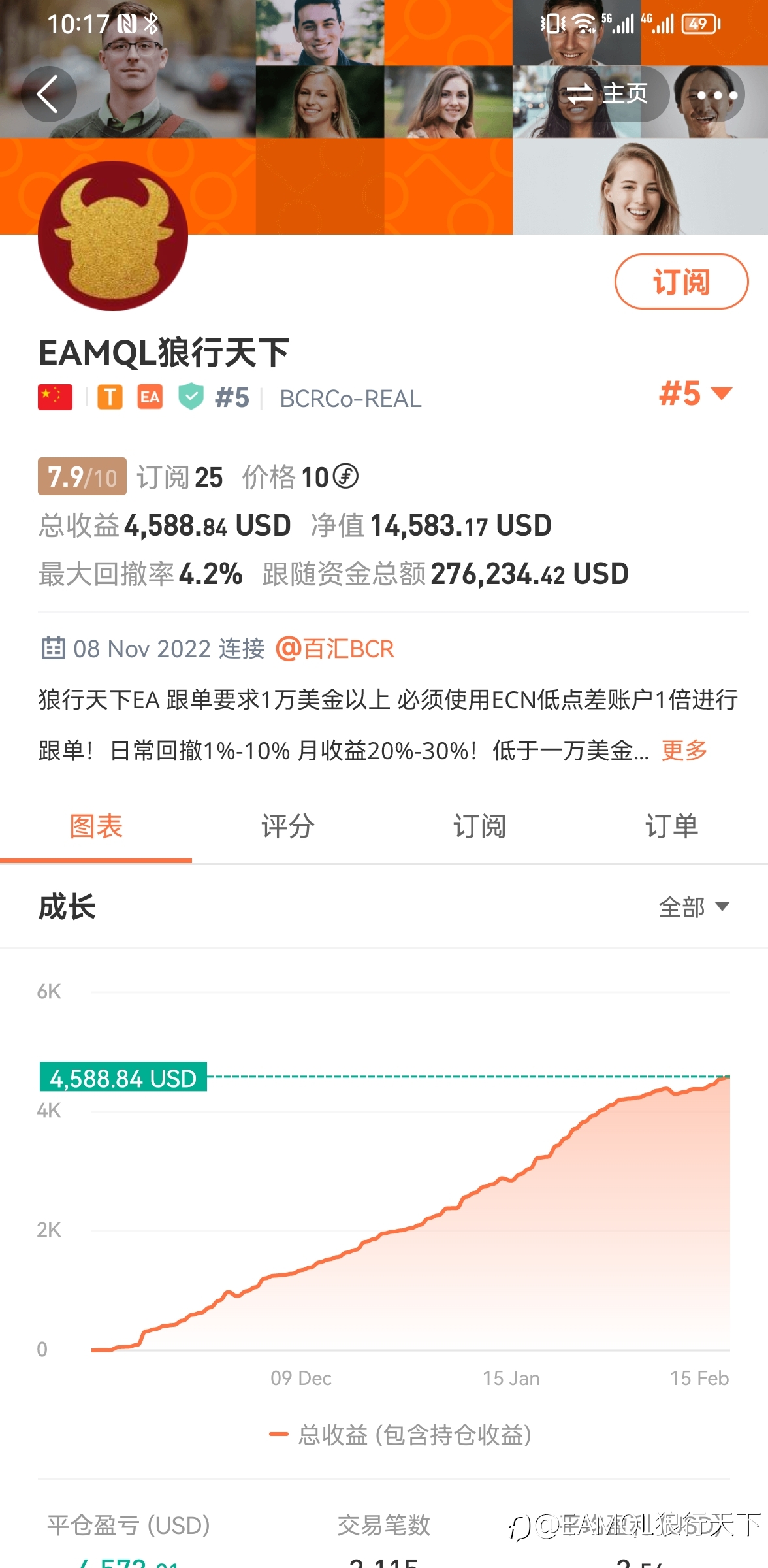Open the 全部 time range dropdown
This screenshot has height=1568, width=768.
point(694,907)
